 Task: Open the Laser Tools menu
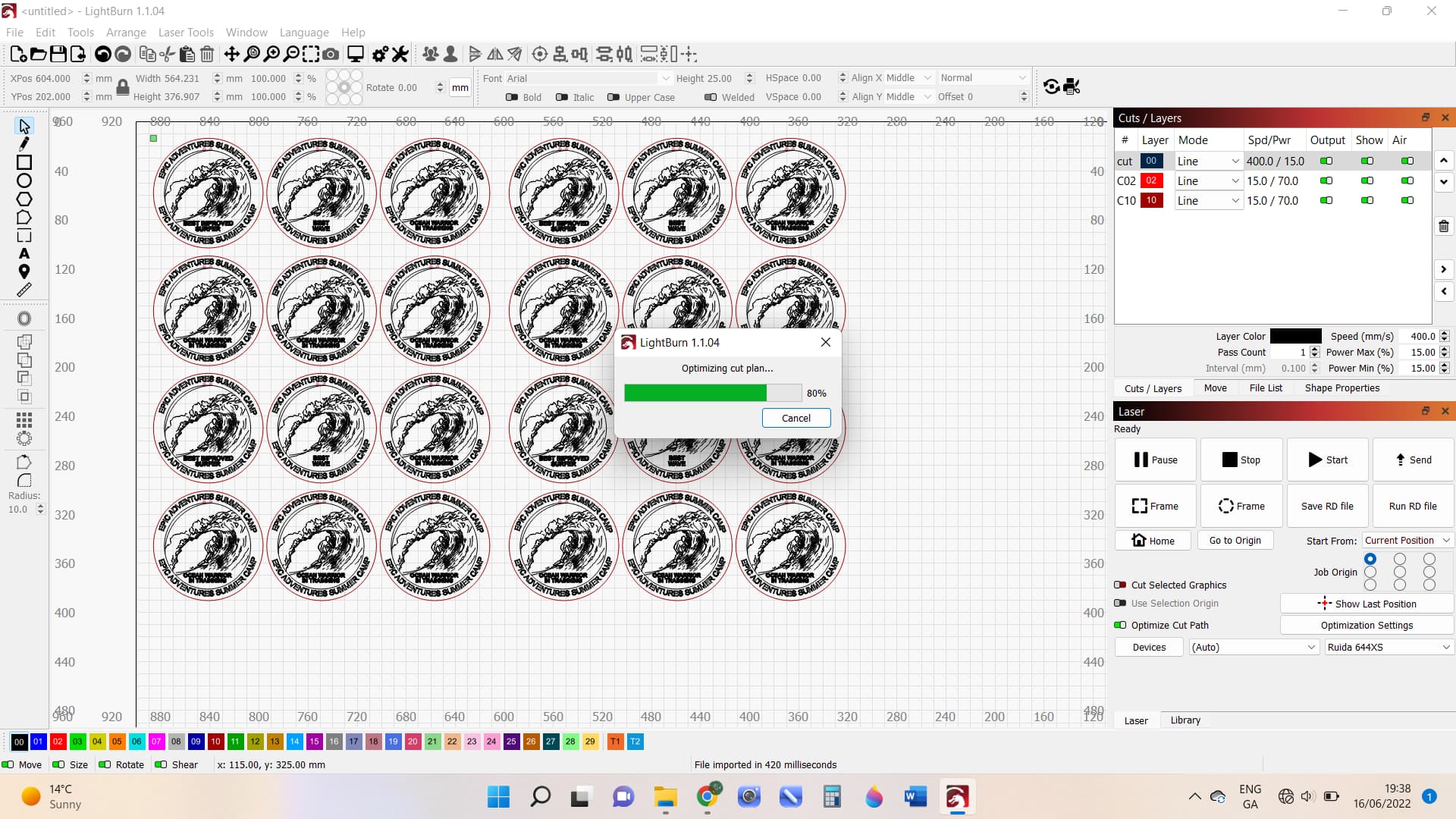click(186, 32)
